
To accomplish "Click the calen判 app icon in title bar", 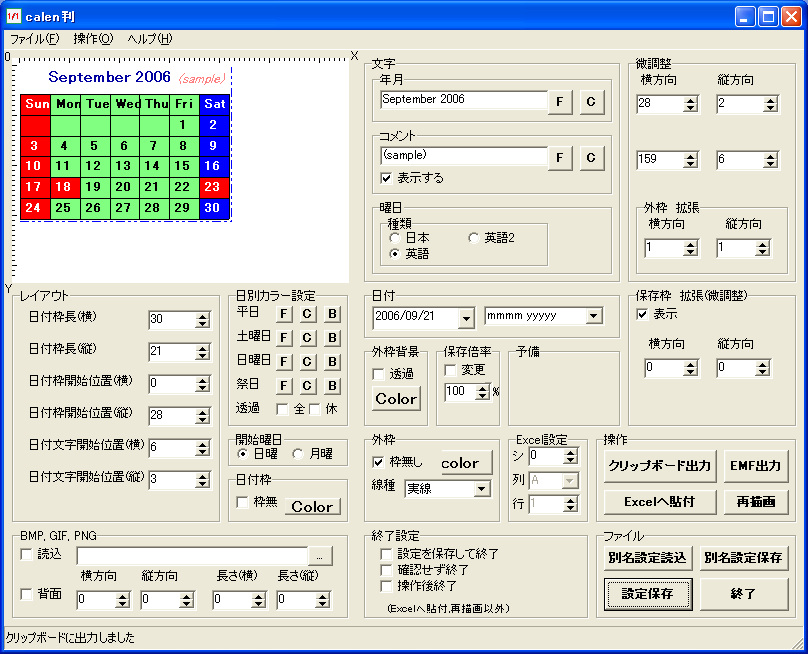I will point(13,16).
